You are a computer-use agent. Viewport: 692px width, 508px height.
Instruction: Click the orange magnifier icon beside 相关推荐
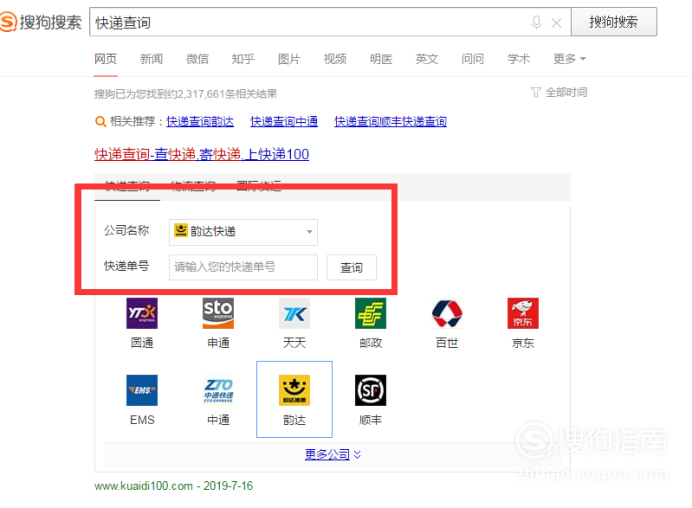(x=101, y=121)
